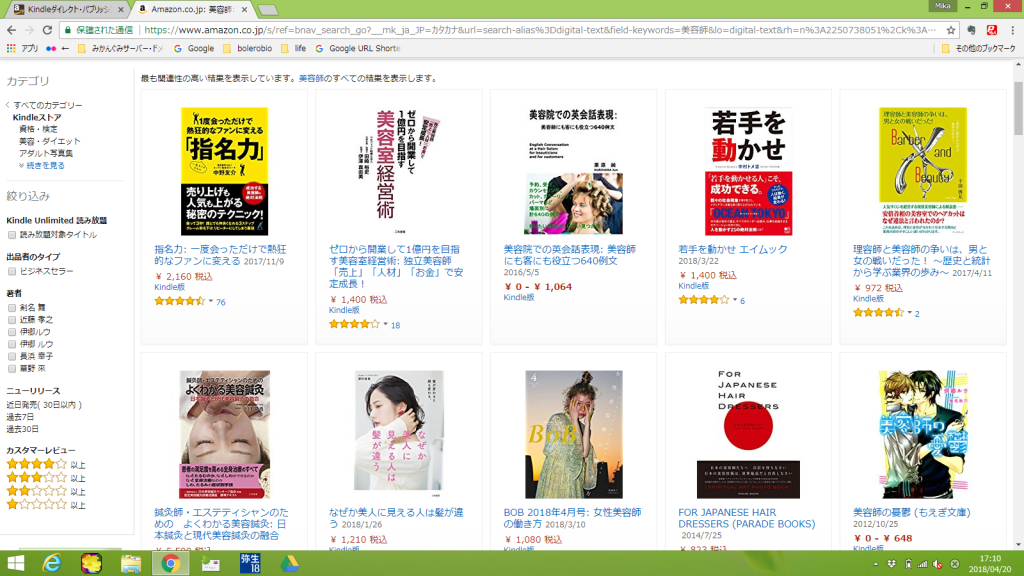This screenshot has width=1024, height=576.
Task: Open the Google bookmark
Action: click(x=194, y=48)
